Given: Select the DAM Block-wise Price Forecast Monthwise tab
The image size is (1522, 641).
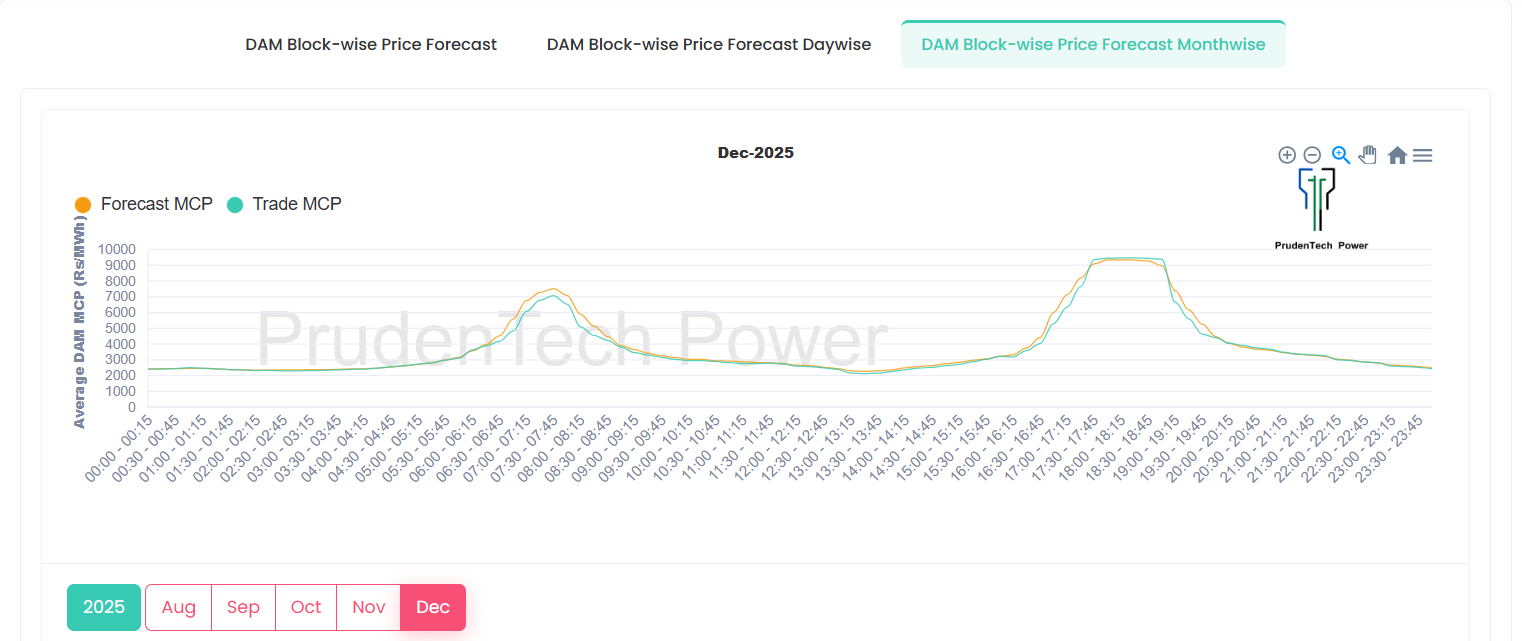Looking at the screenshot, I should click(1092, 44).
